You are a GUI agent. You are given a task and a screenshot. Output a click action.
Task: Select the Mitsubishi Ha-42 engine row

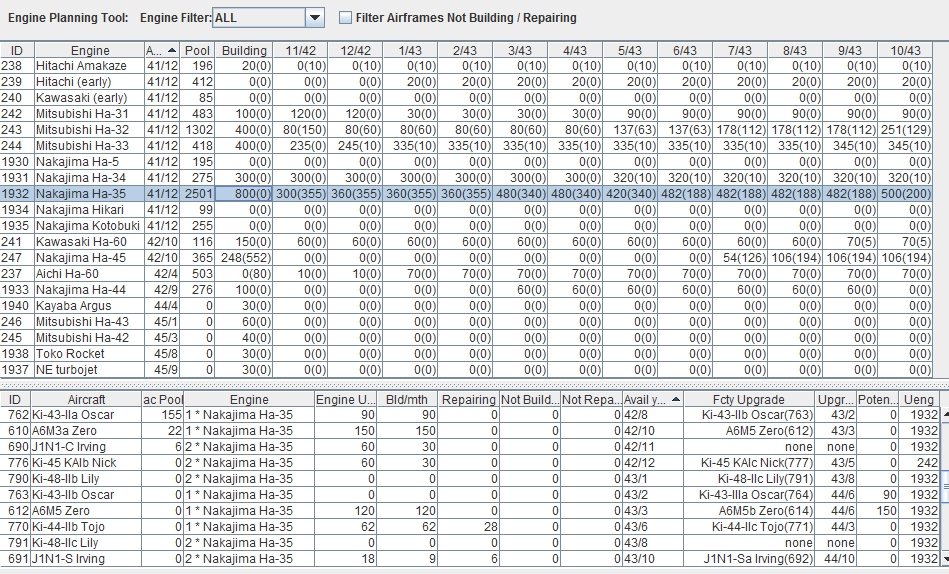[466, 338]
